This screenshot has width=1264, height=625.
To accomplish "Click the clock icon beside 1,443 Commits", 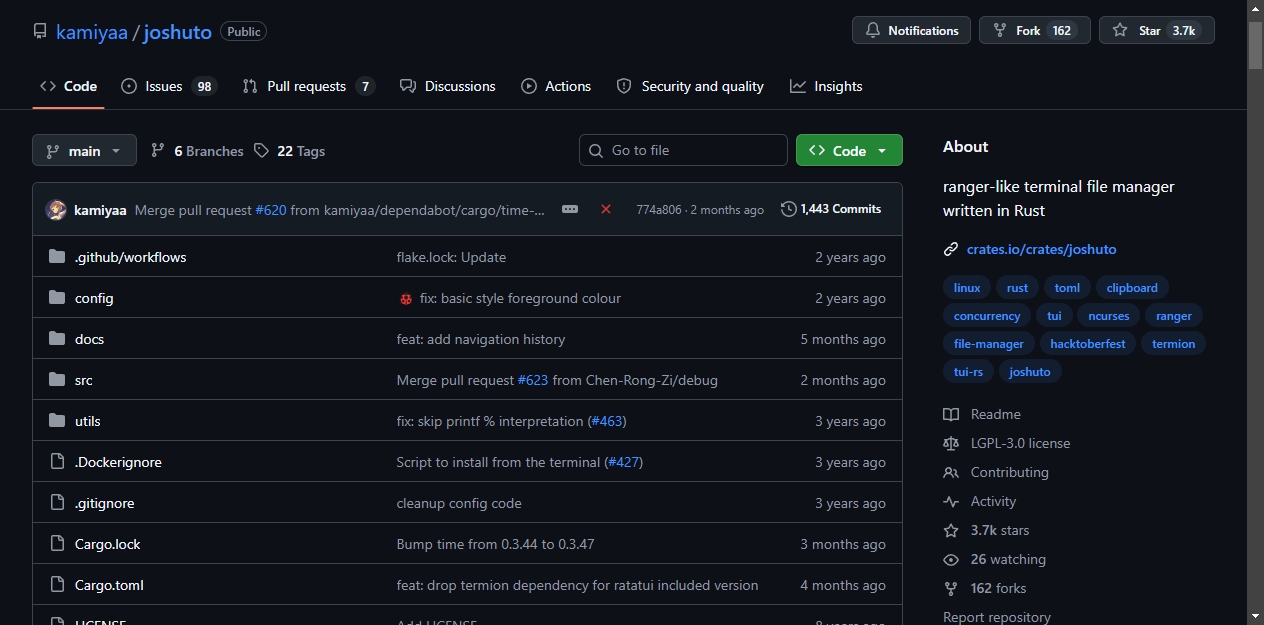I will [x=789, y=209].
